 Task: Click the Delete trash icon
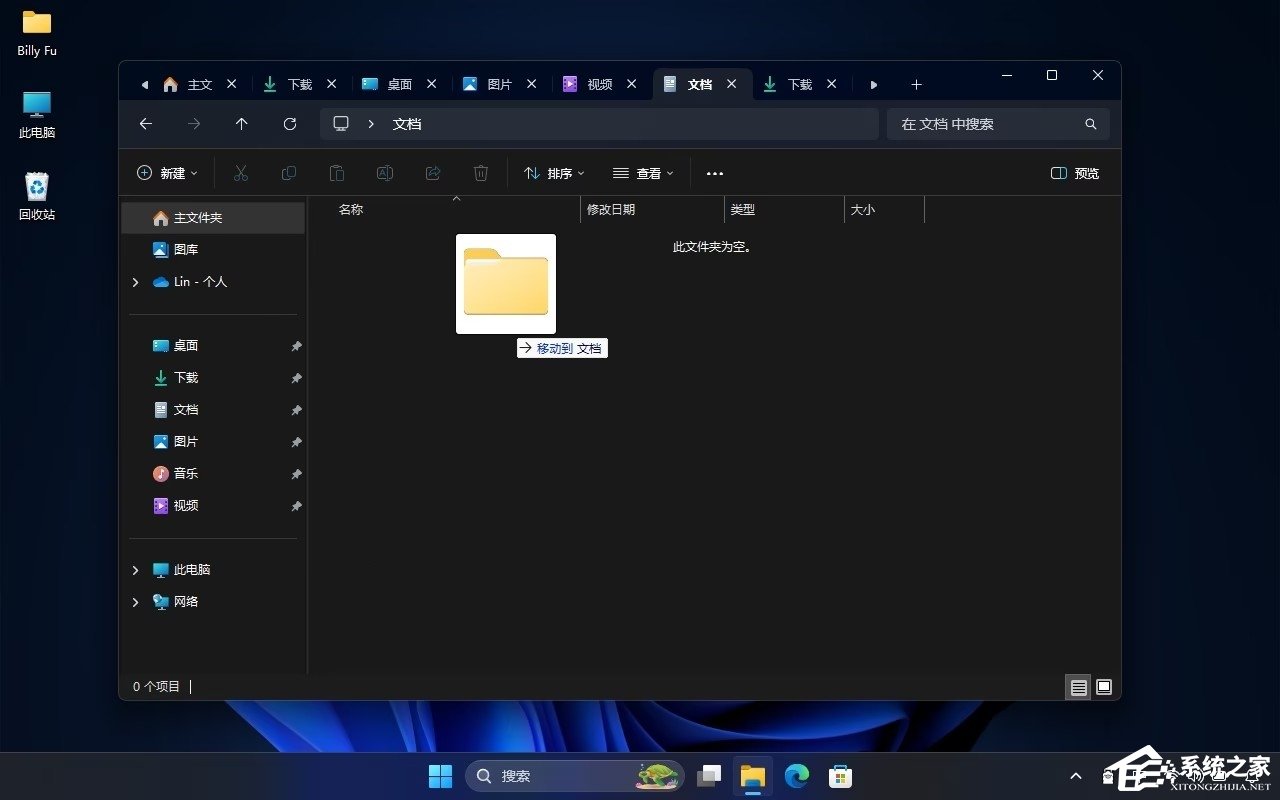click(x=480, y=173)
